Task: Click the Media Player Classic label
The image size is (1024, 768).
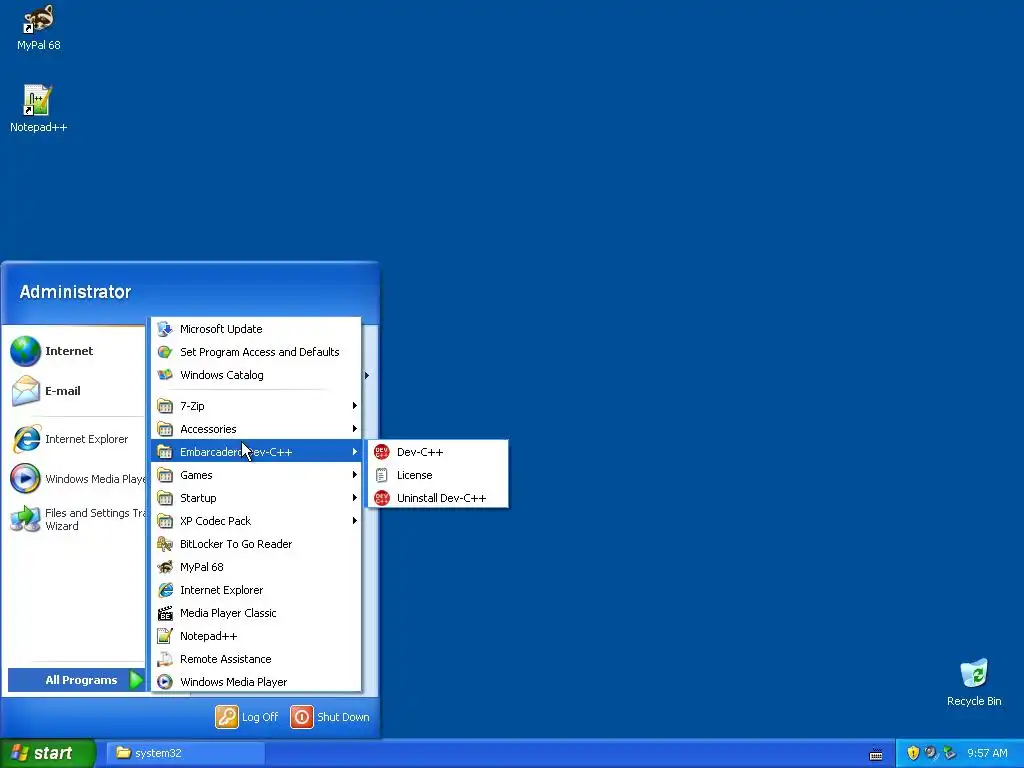Action: [x=228, y=613]
